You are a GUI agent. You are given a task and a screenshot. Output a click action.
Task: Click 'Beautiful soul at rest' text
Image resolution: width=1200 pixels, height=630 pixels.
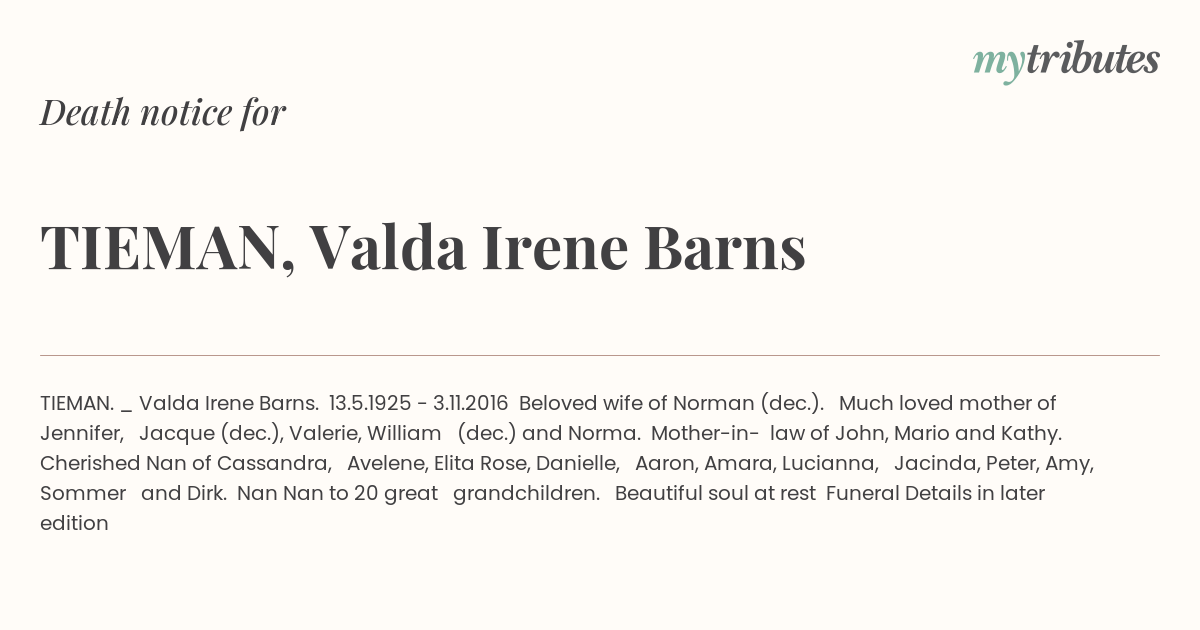[715, 494]
